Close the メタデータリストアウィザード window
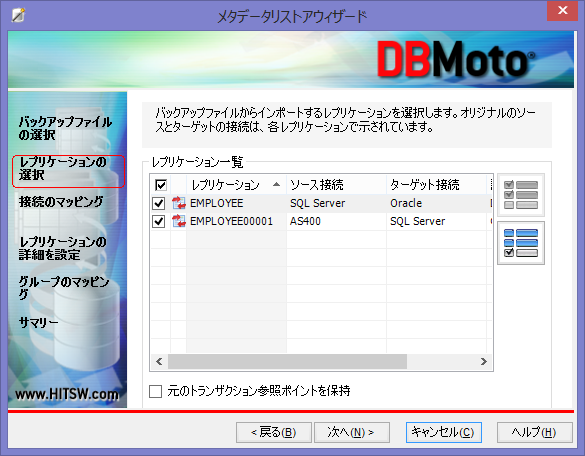Image resolution: width=585 pixels, height=456 pixels. coord(562,11)
